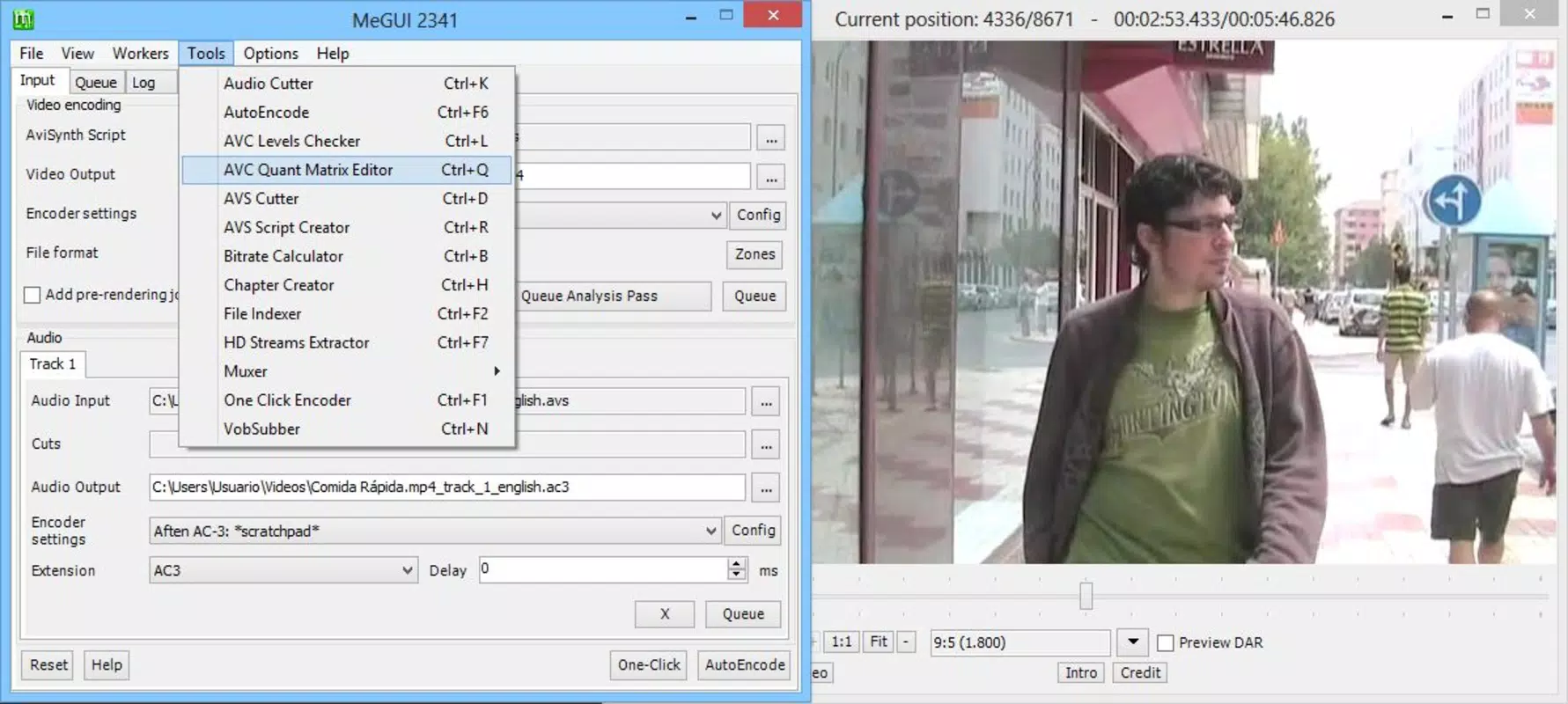
Task: Click the Fit zoom button
Action: pos(879,642)
